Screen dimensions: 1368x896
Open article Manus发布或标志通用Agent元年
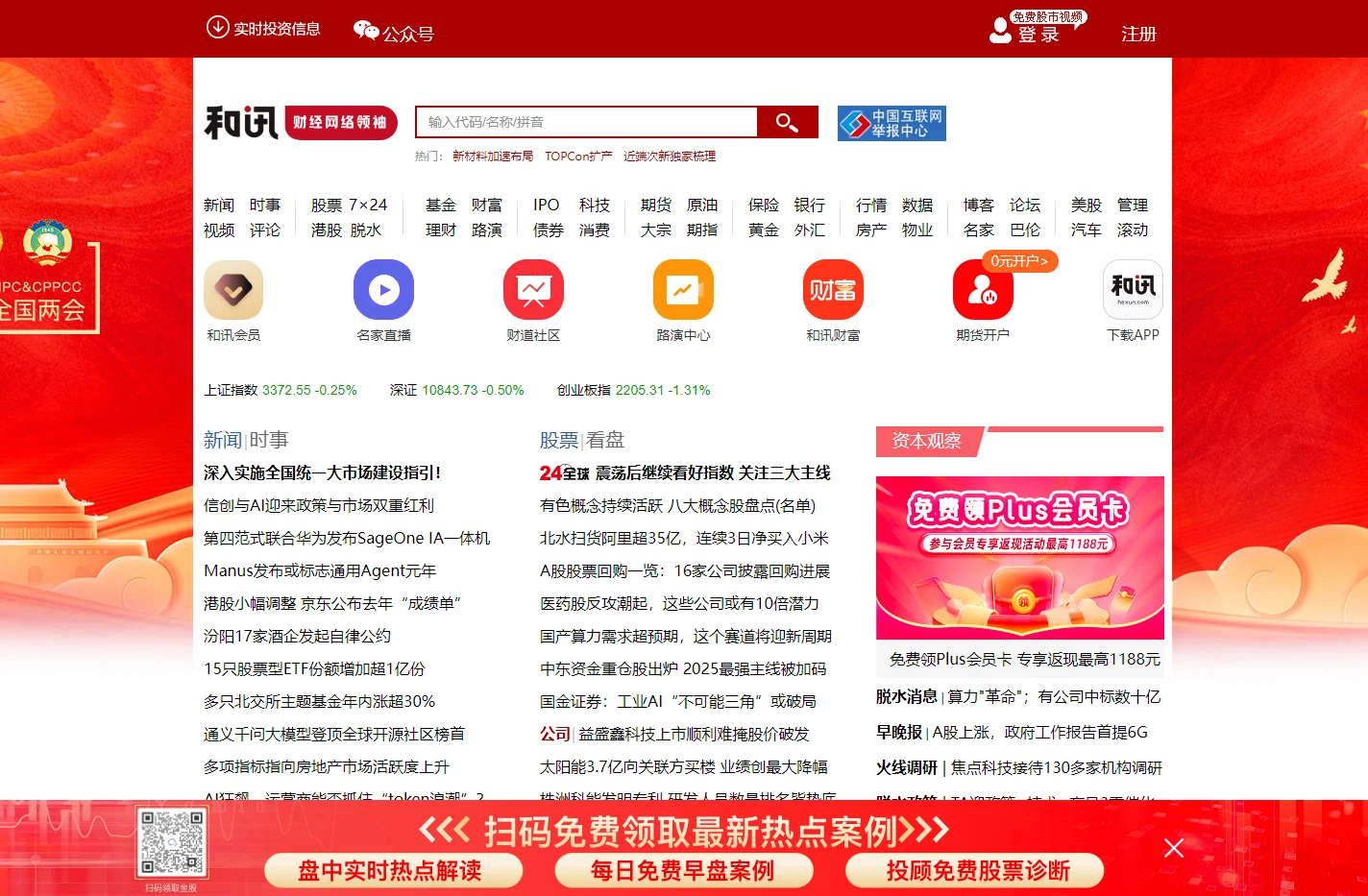pos(320,570)
